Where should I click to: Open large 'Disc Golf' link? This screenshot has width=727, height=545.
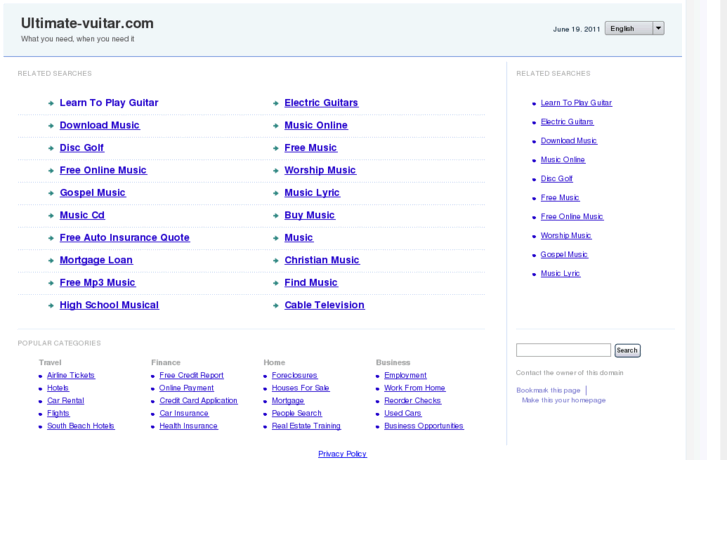click(x=82, y=147)
